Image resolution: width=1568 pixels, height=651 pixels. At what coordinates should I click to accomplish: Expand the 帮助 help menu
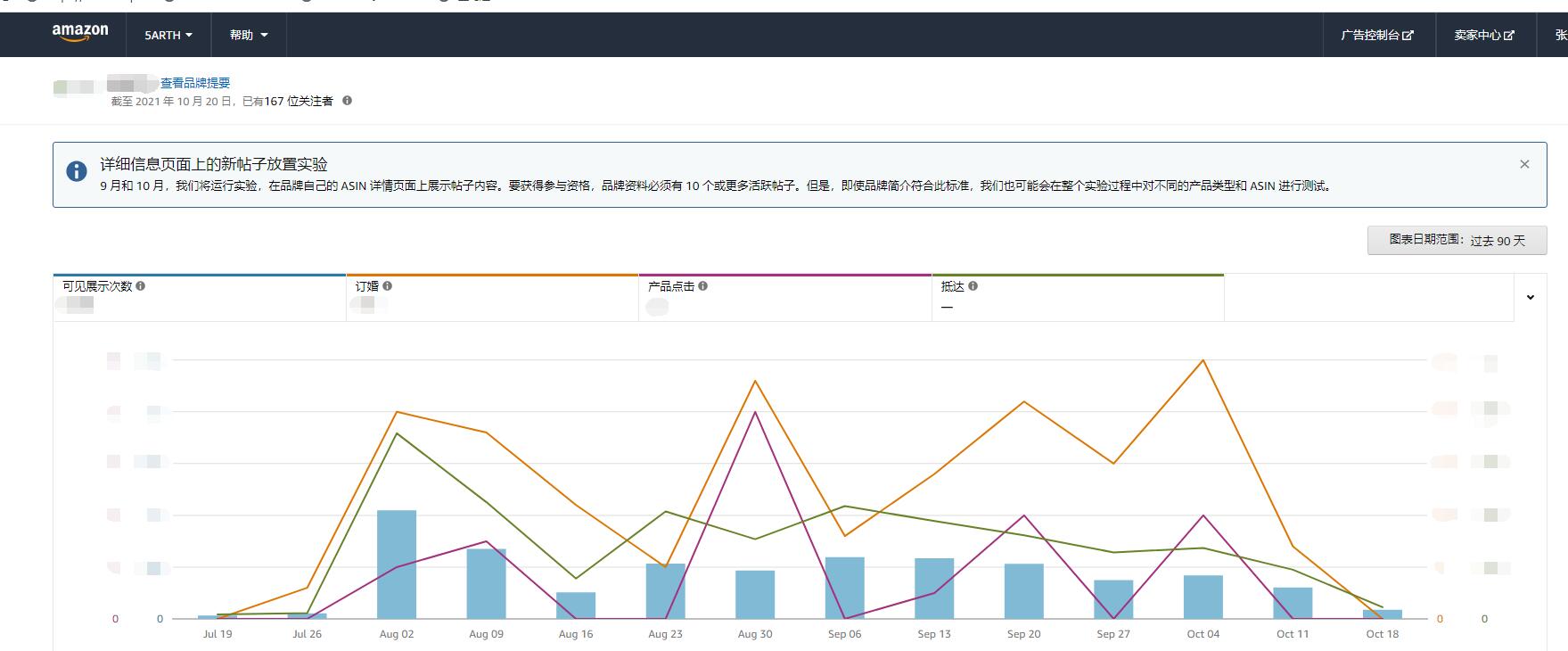(x=249, y=35)
